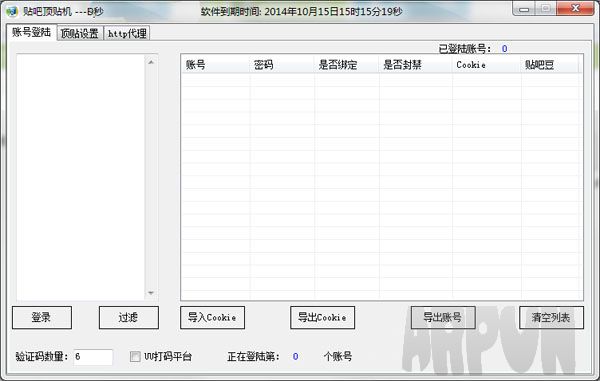Viewport: 600px width, 381px height.
Task: Click the 正在登陆第 status label
Action: [253, 357]
